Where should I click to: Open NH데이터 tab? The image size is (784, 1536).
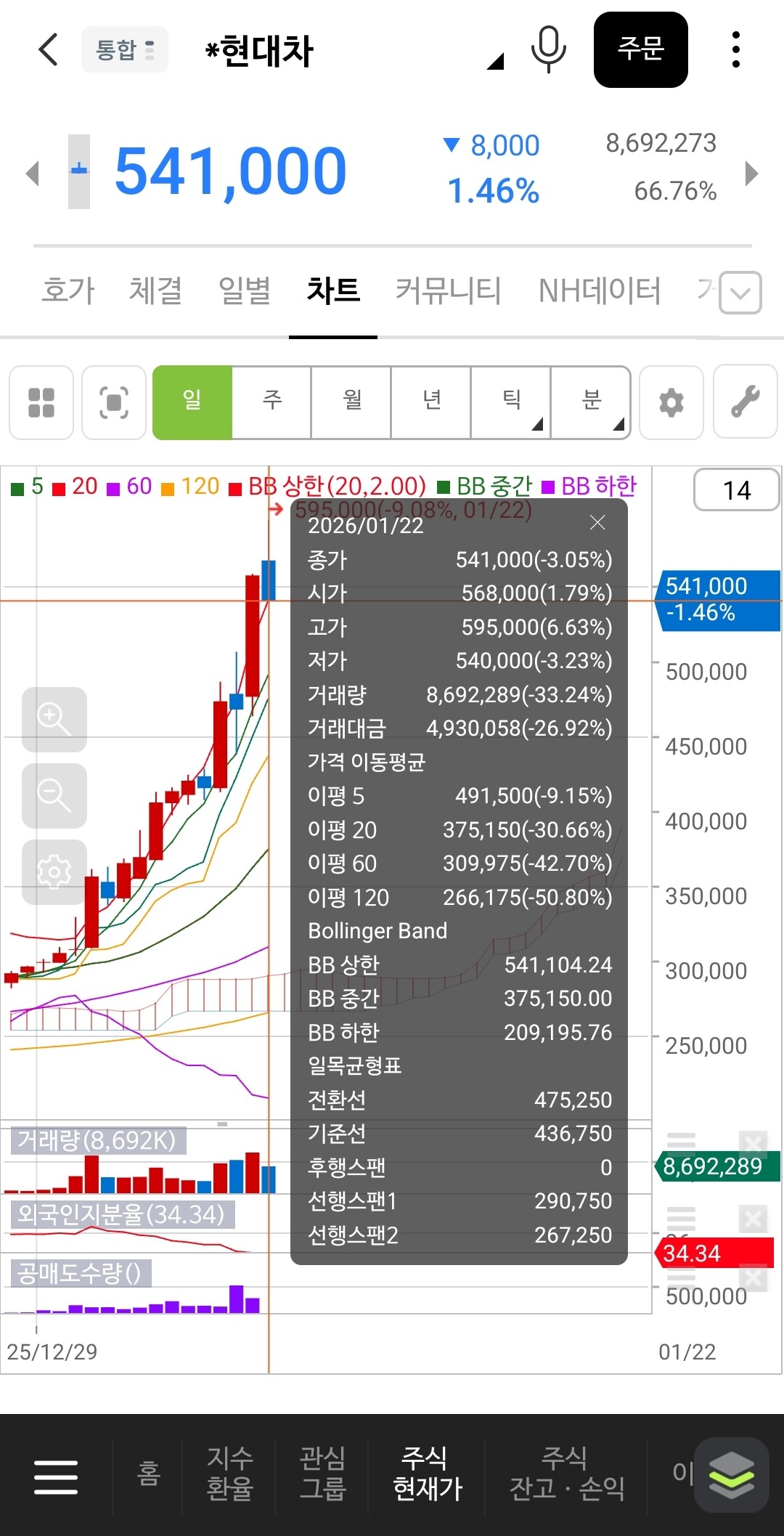pos(600,290)
